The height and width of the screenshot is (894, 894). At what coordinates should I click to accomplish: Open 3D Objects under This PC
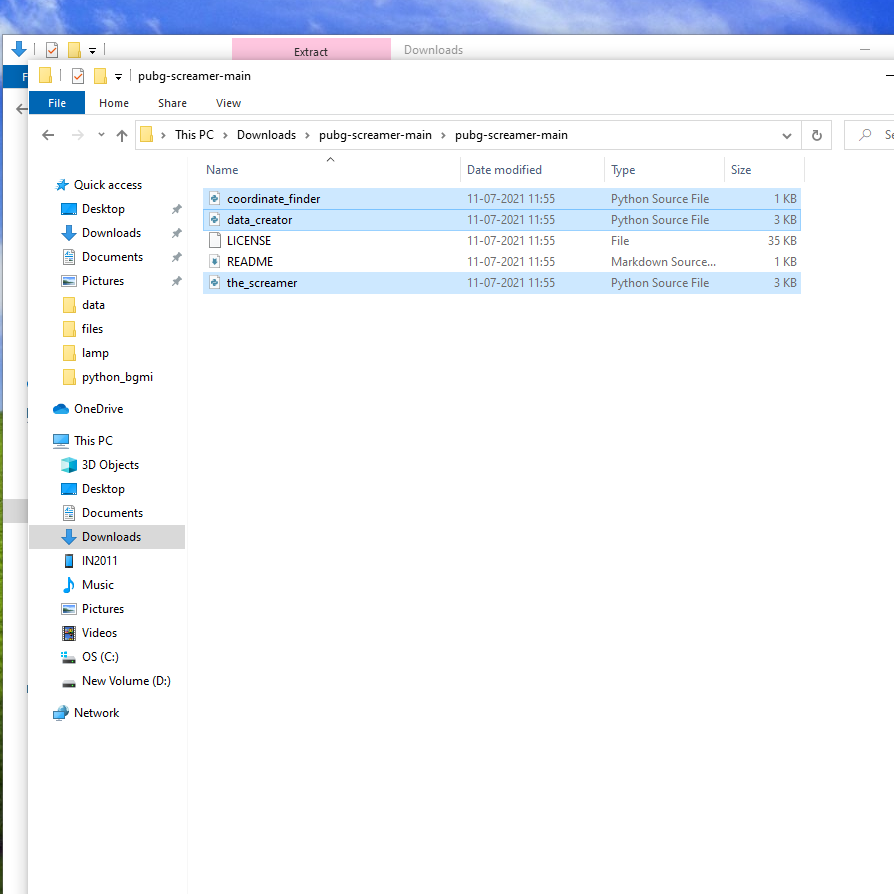110,465
